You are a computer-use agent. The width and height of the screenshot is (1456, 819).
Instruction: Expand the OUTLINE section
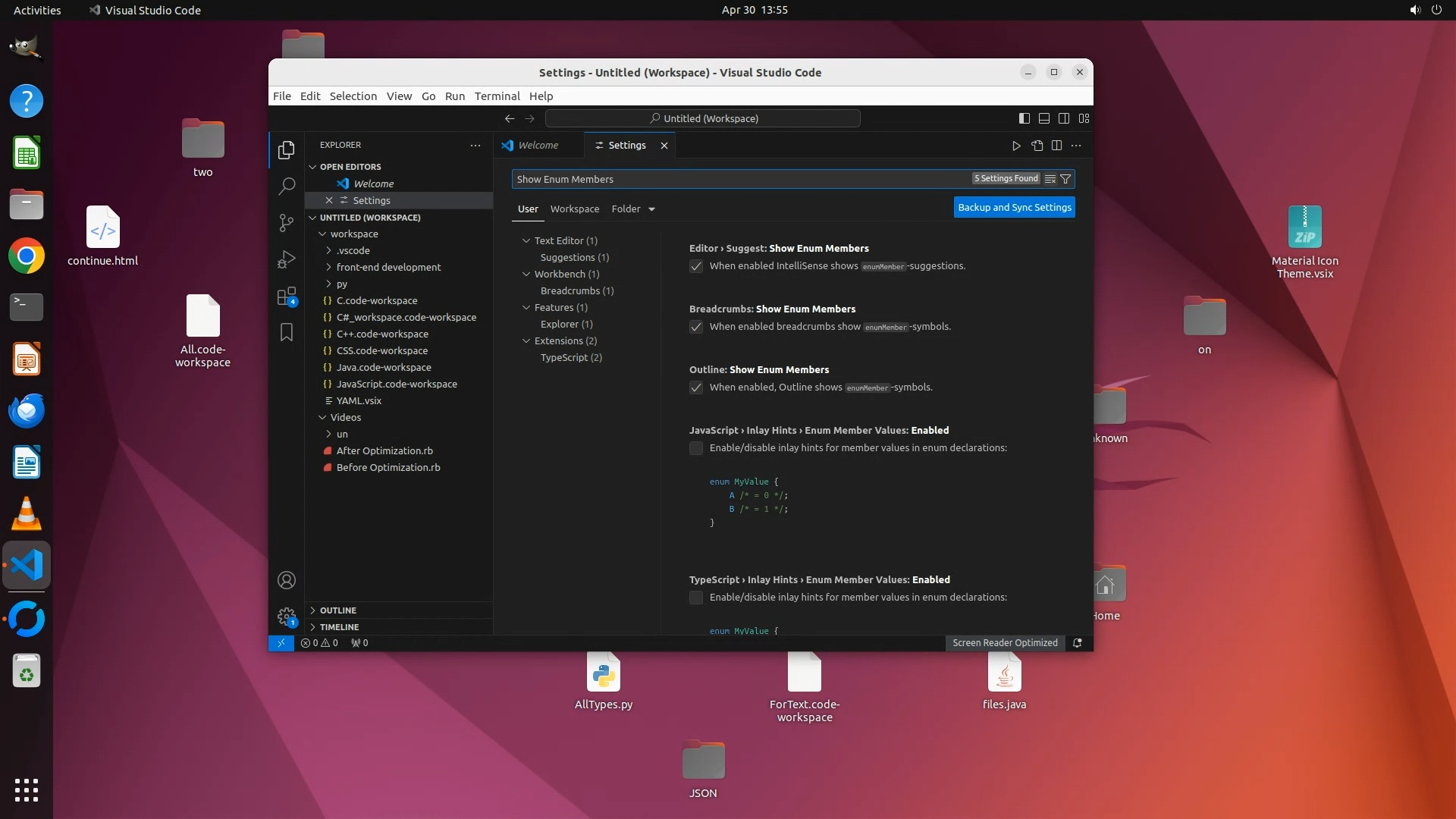click(x=337, y=610)
